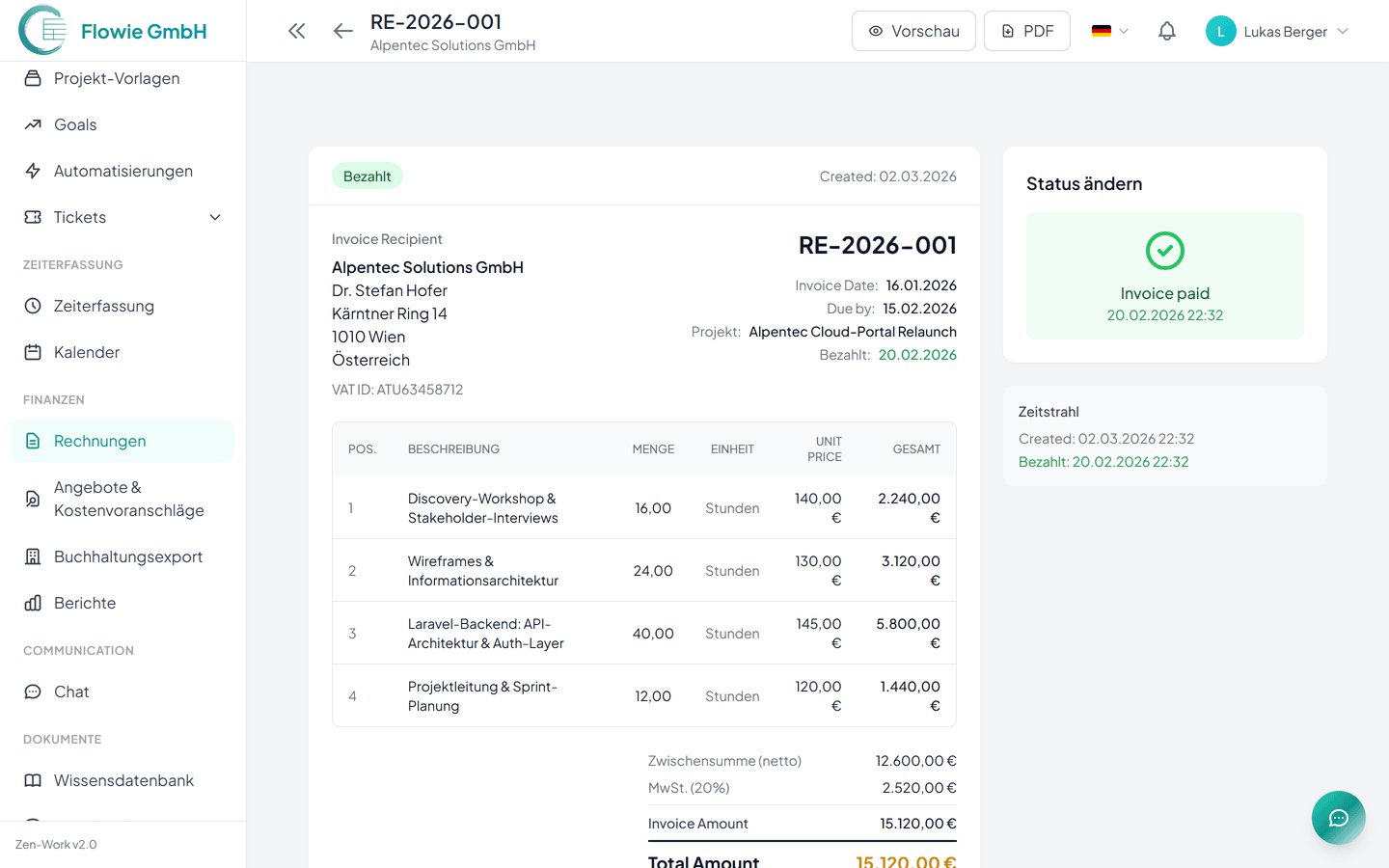The height and width of the screenshot is (868, 1389).
Task: Open Buchhaltungsexport page
Action: [127, 556]
